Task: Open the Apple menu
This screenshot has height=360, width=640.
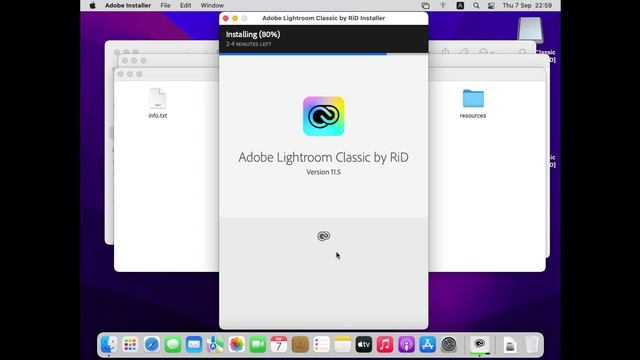Action: tap(93, 5)
